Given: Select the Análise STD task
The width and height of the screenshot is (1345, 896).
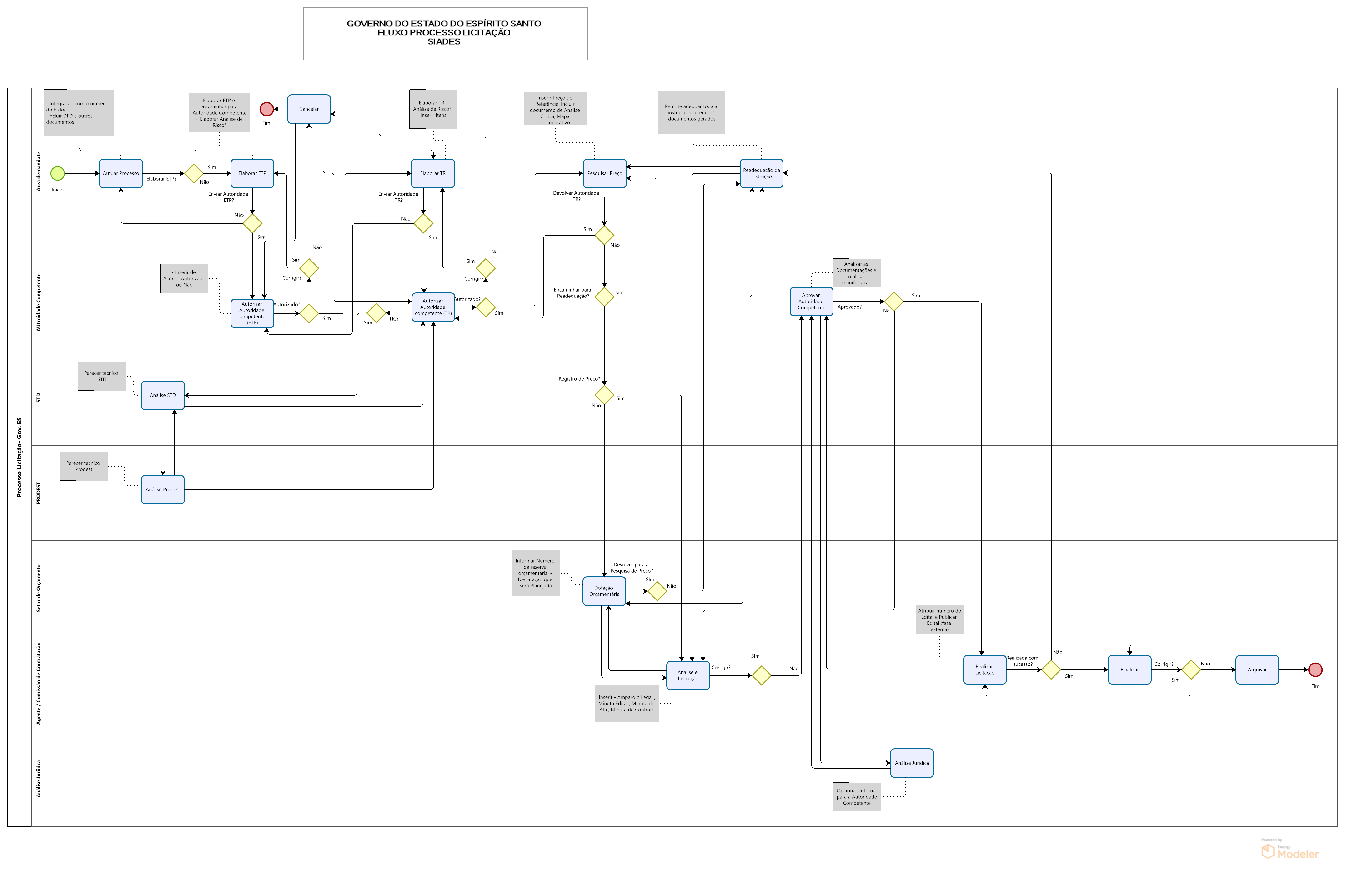Looking at the screenshot, I should pyautogui.click(x=163, y=395).
